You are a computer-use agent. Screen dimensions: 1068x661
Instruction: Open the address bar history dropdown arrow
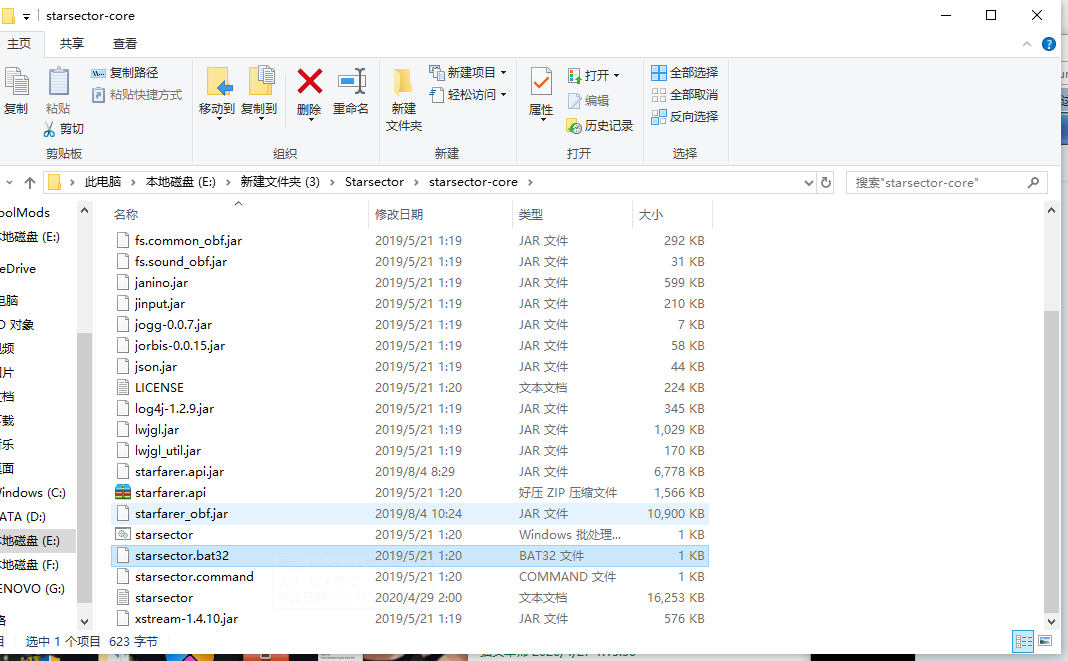tap(809, 183)
